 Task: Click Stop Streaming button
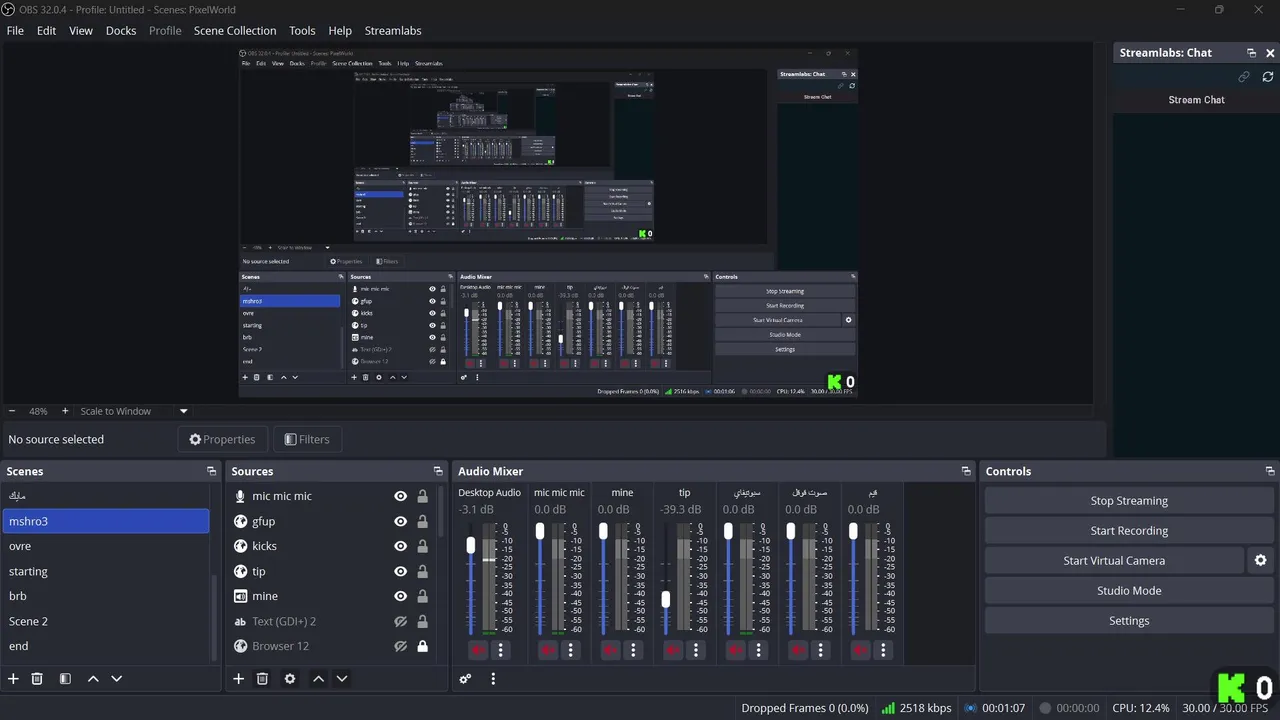tap(1129, 501)
